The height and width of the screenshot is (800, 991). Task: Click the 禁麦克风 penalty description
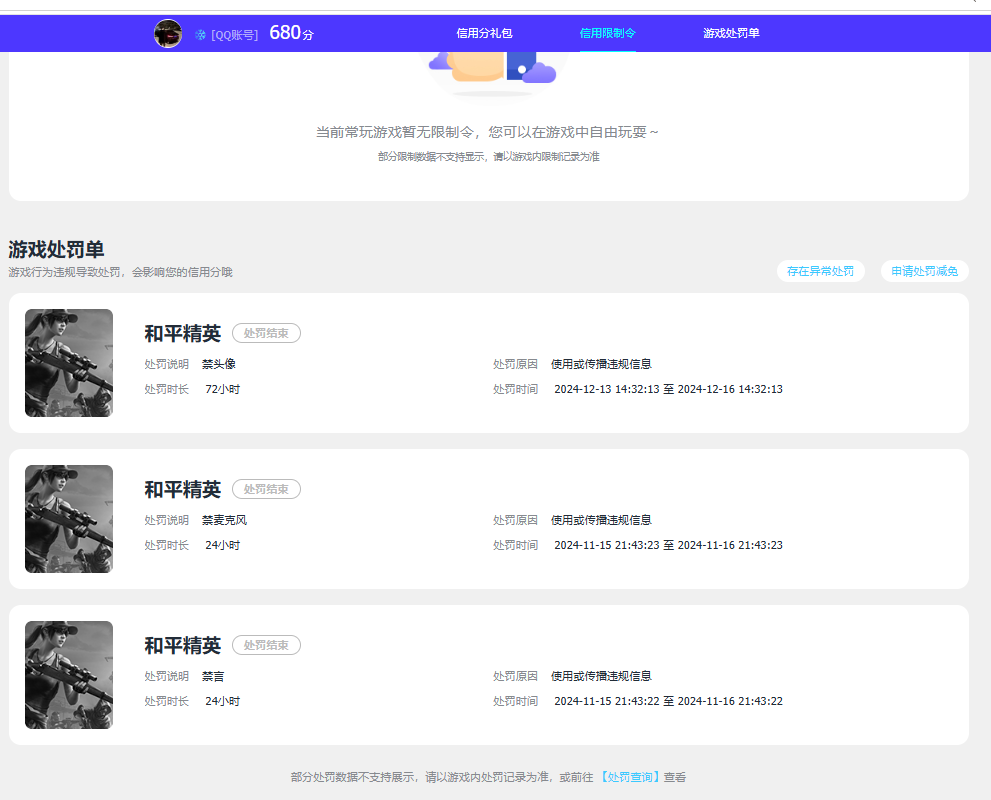coord(224,520)
